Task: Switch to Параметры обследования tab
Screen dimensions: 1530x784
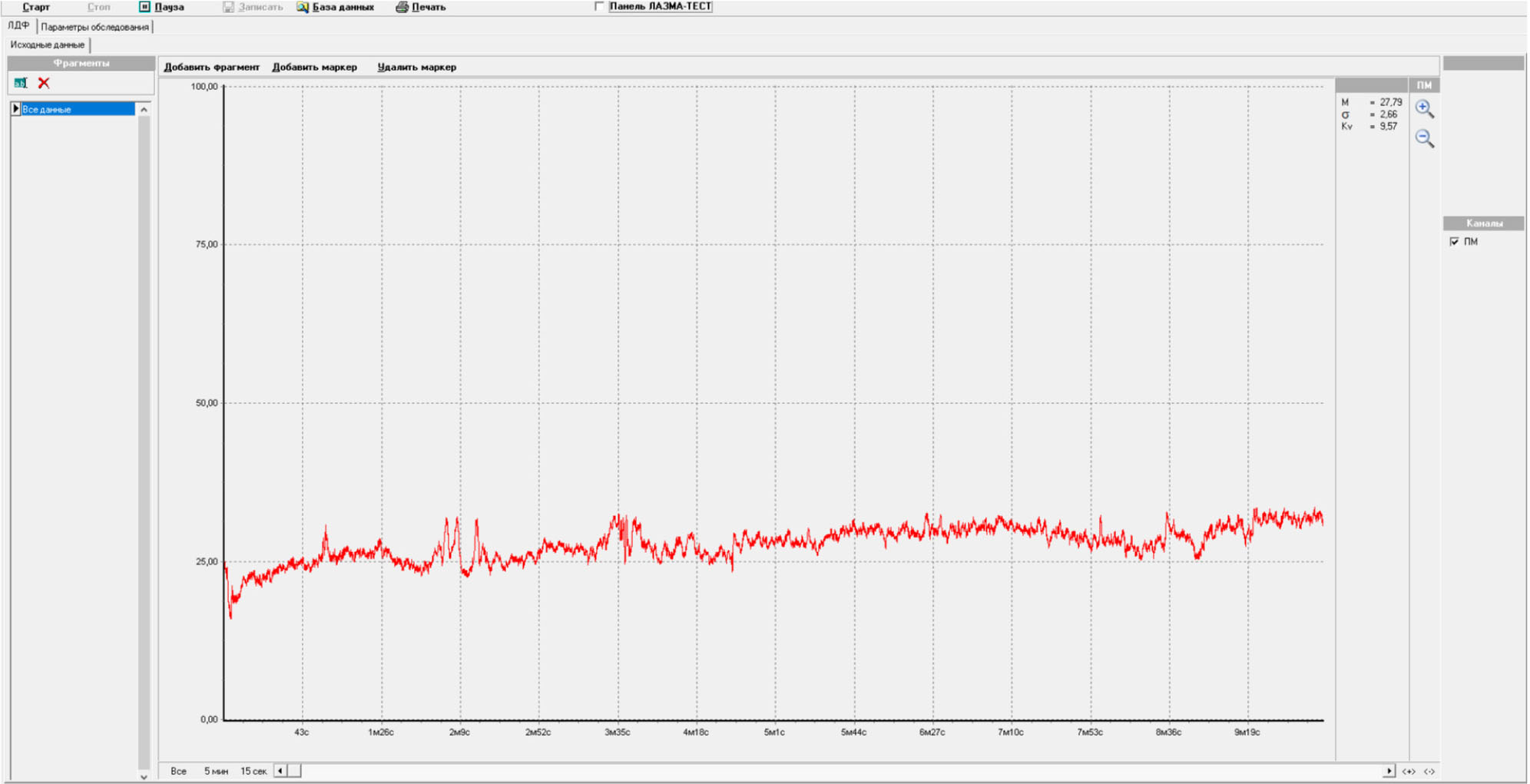Action: 94,27
